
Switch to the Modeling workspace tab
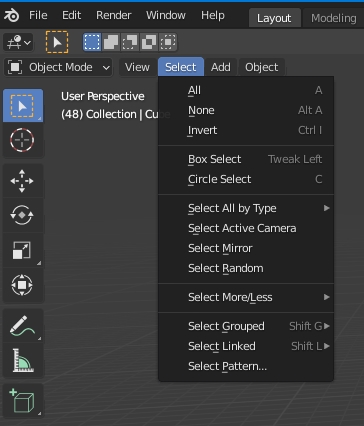[x=333, y=18]
